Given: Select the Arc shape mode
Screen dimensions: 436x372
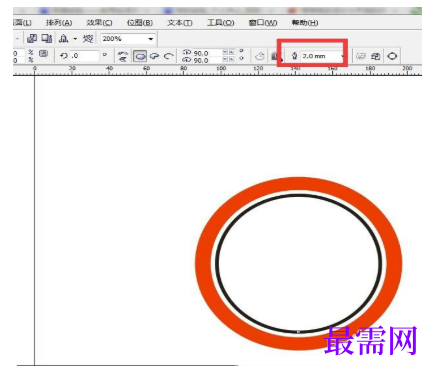Looking at the screenshot, I should [x=169, y=56].
